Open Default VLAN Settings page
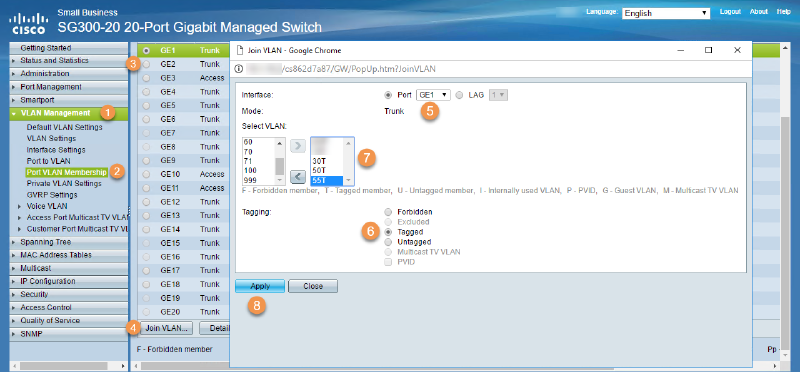This screenshot has height=372, width=800. click(64, 127)
